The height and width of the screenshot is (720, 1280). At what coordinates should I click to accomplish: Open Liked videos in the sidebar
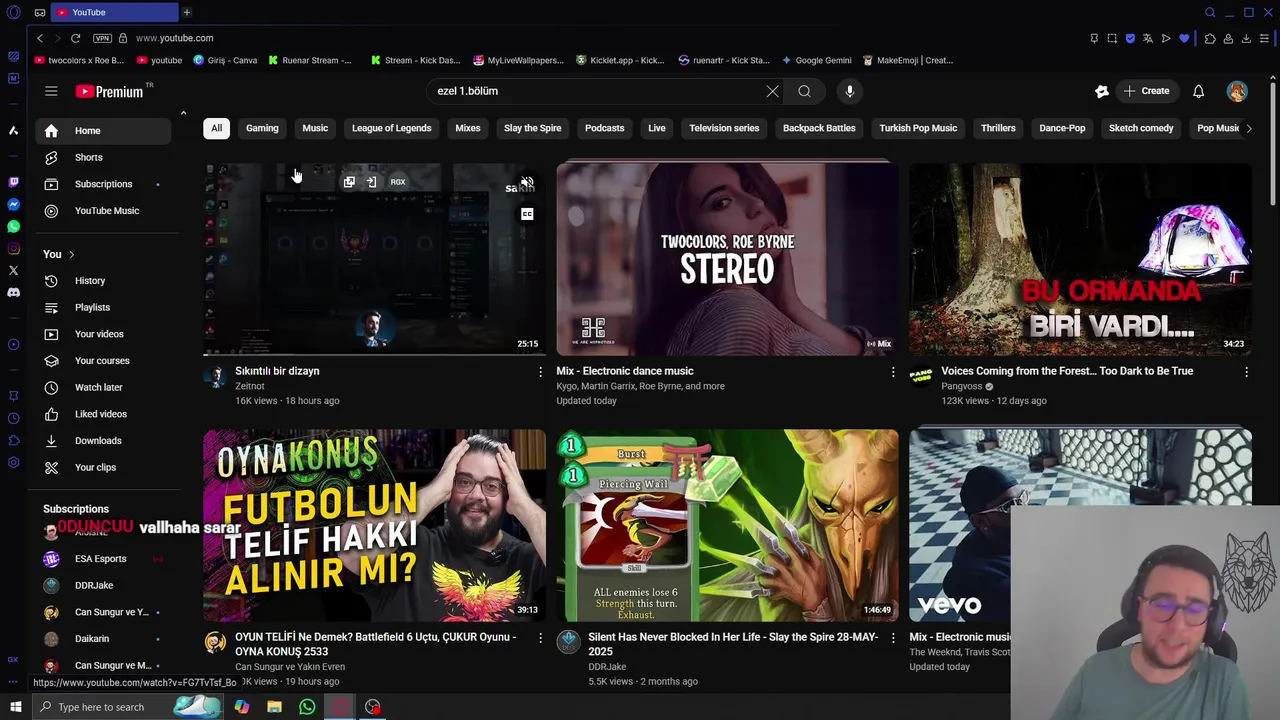click(103, 414)
